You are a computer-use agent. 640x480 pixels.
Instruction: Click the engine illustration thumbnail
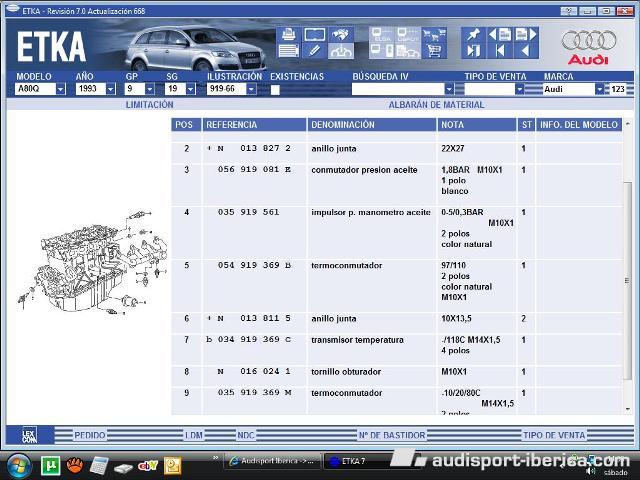92,263
